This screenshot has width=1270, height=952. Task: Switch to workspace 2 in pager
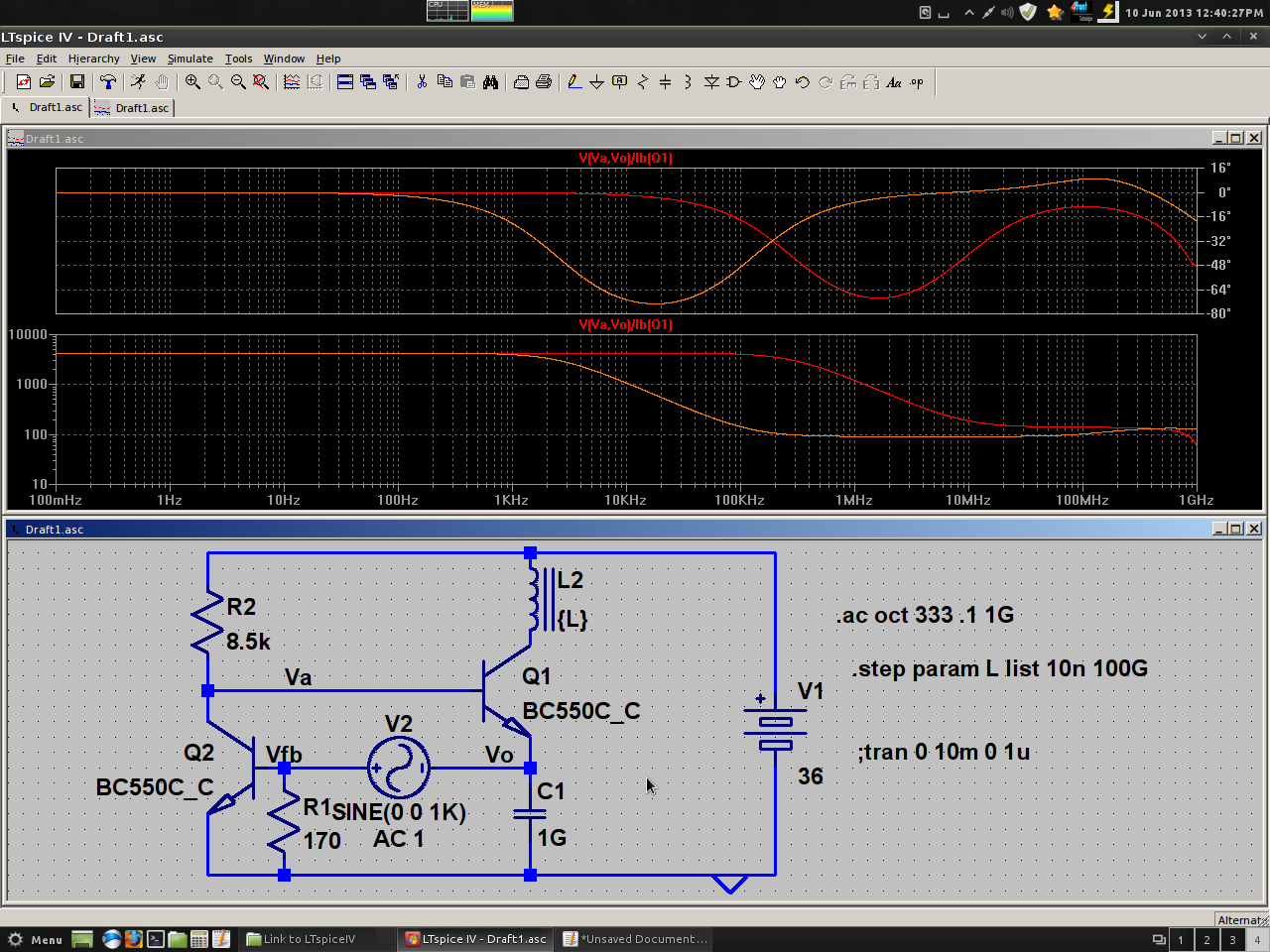coord(1206,939)
